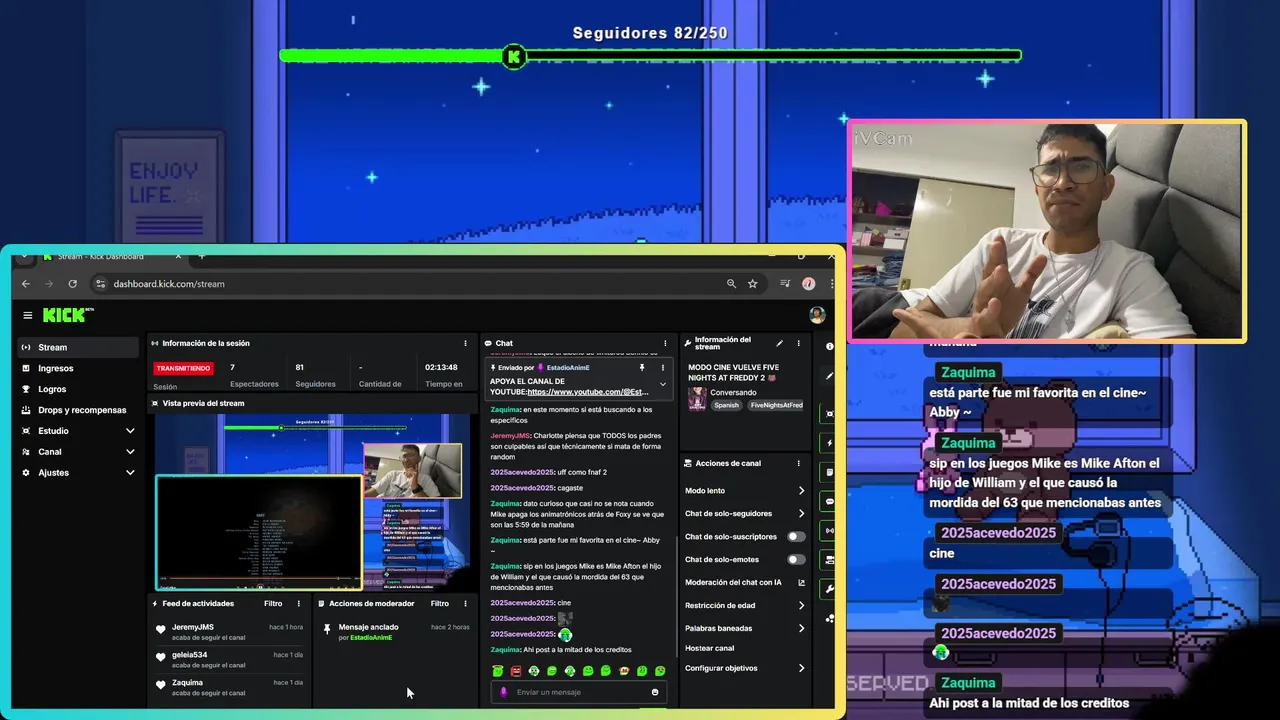Open site info icon in address bar
Viewport: 1280px width, 720px height.
(100, 284)
